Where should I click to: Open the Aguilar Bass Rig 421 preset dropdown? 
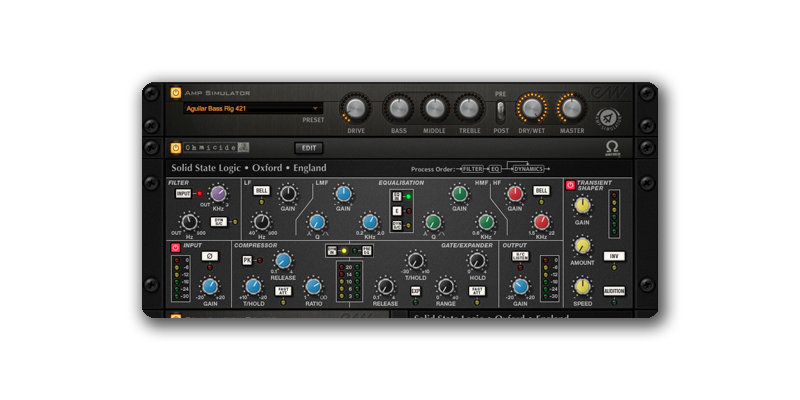point(250,108)
